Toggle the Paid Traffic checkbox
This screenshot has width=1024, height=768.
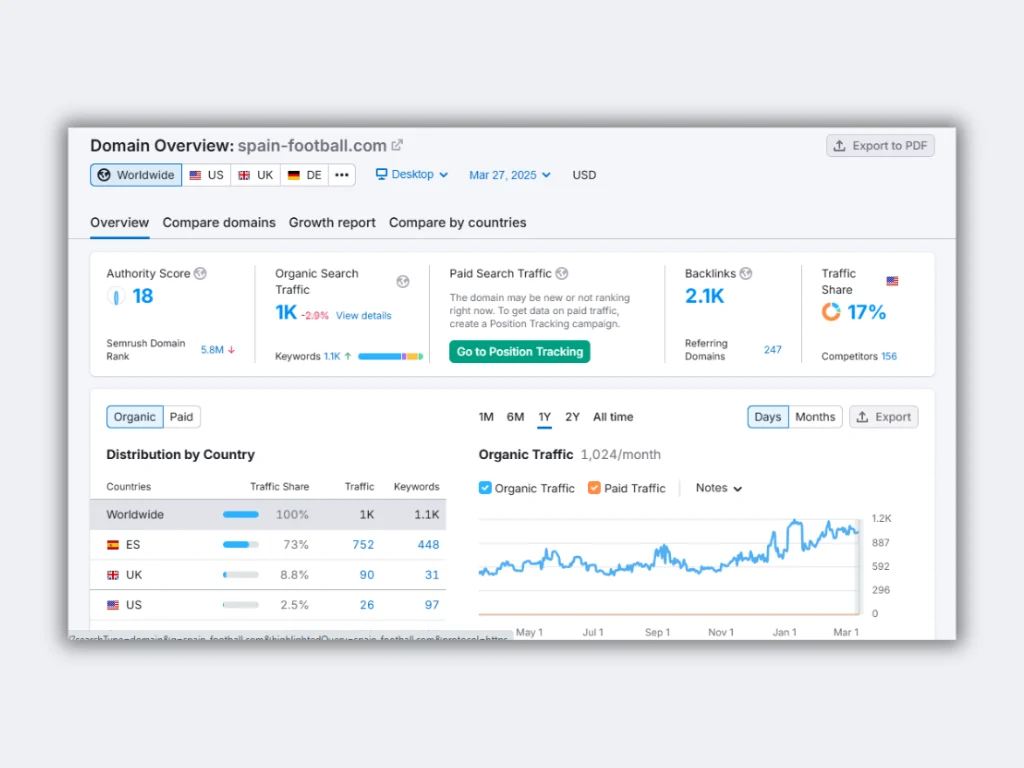(594, 487)
